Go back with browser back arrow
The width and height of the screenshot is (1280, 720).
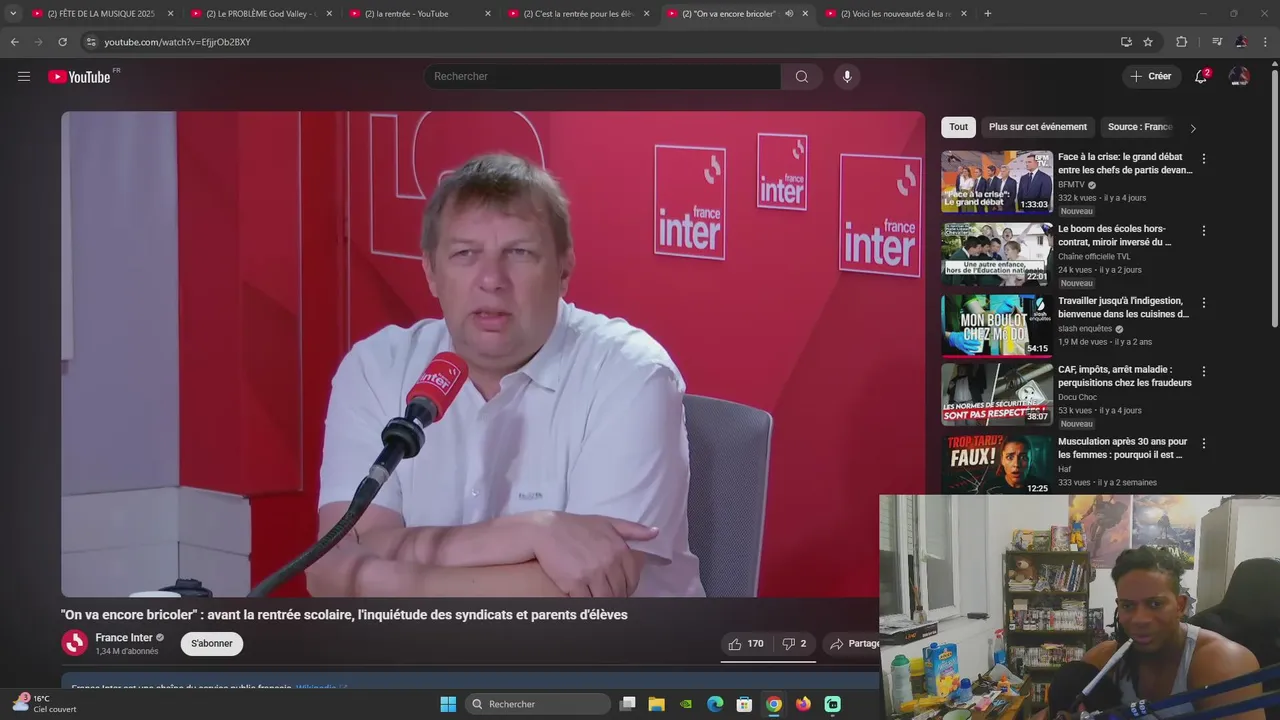coord(14,42)
